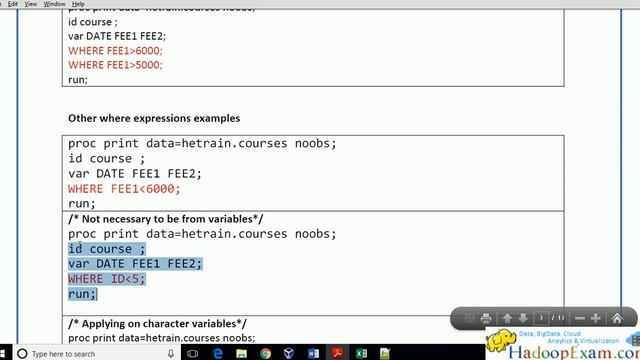Open the View menu
This screenshot has height=360, width=640.
tap(30, 4)
